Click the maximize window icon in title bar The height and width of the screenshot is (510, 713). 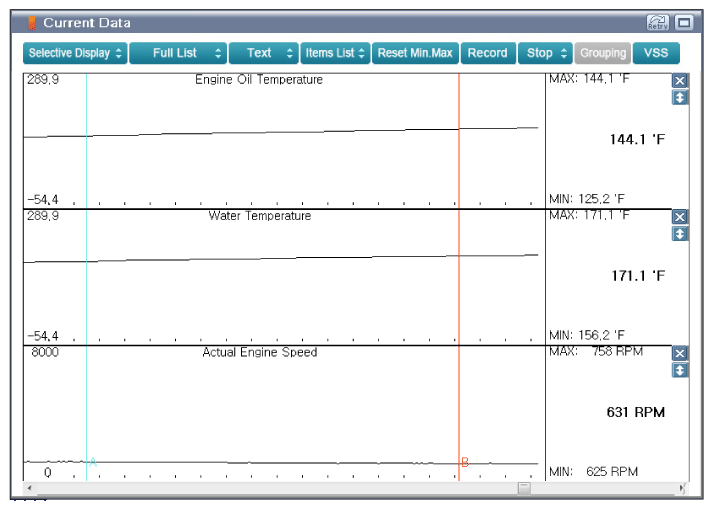point(684,22)
